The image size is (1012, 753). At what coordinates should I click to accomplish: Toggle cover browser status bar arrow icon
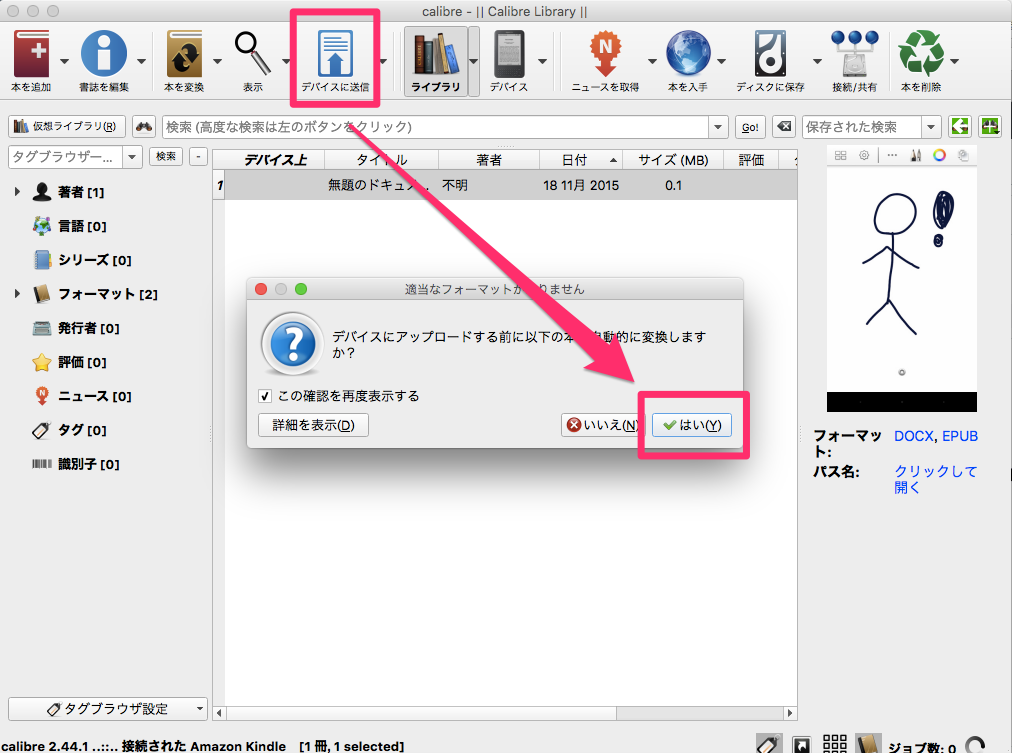click(x=802, y=745)
